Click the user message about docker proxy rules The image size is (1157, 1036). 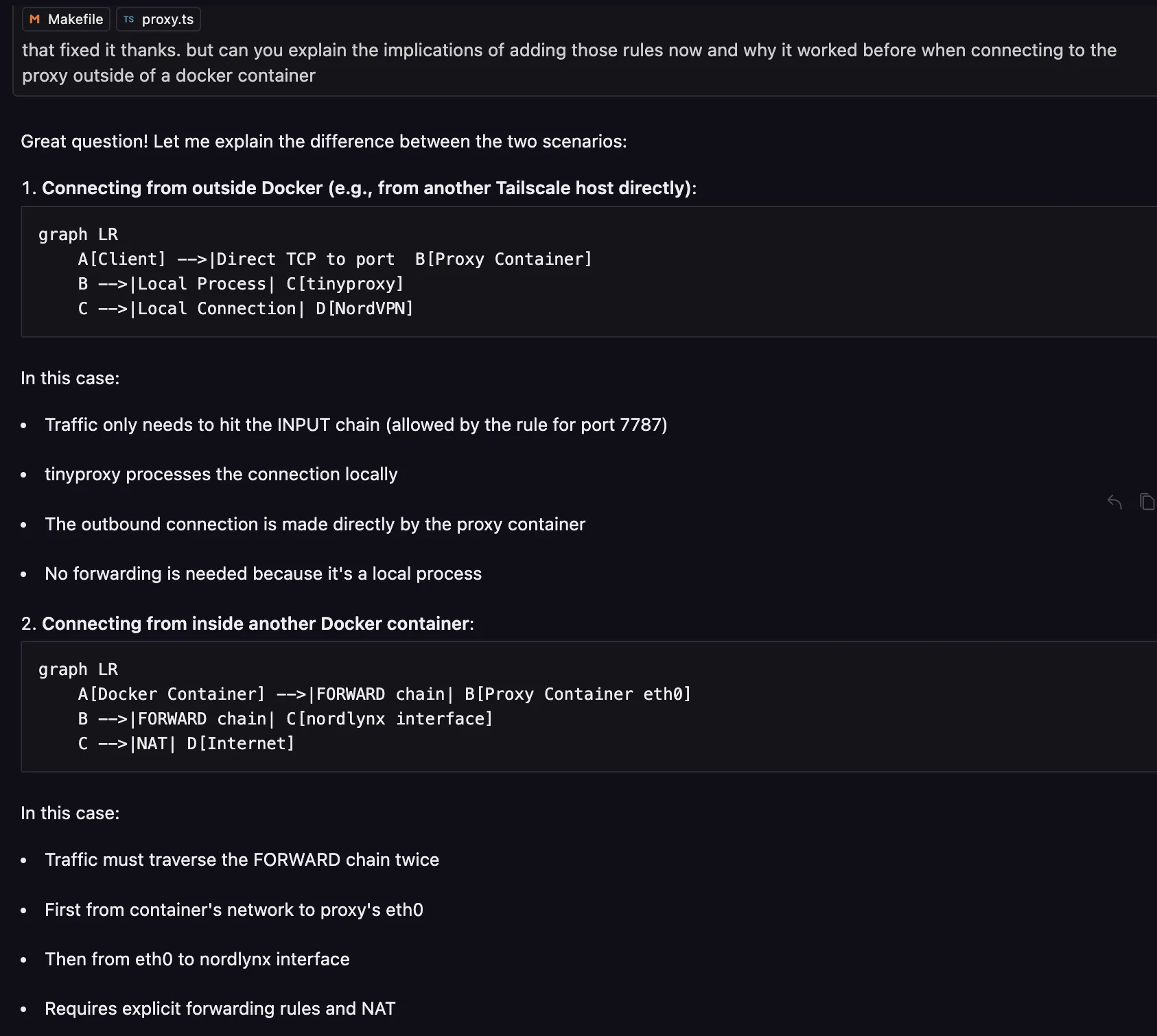click(568, 62)
